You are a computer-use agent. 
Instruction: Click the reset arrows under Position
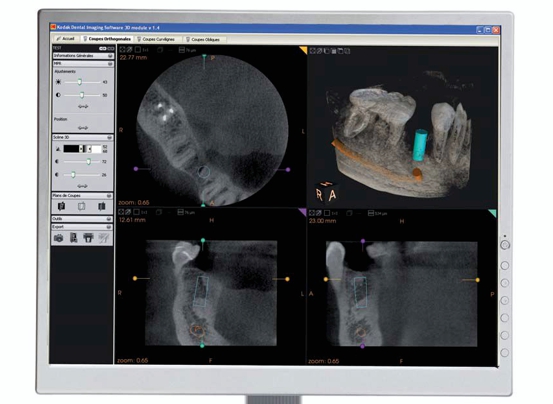(x=83, y=128)
